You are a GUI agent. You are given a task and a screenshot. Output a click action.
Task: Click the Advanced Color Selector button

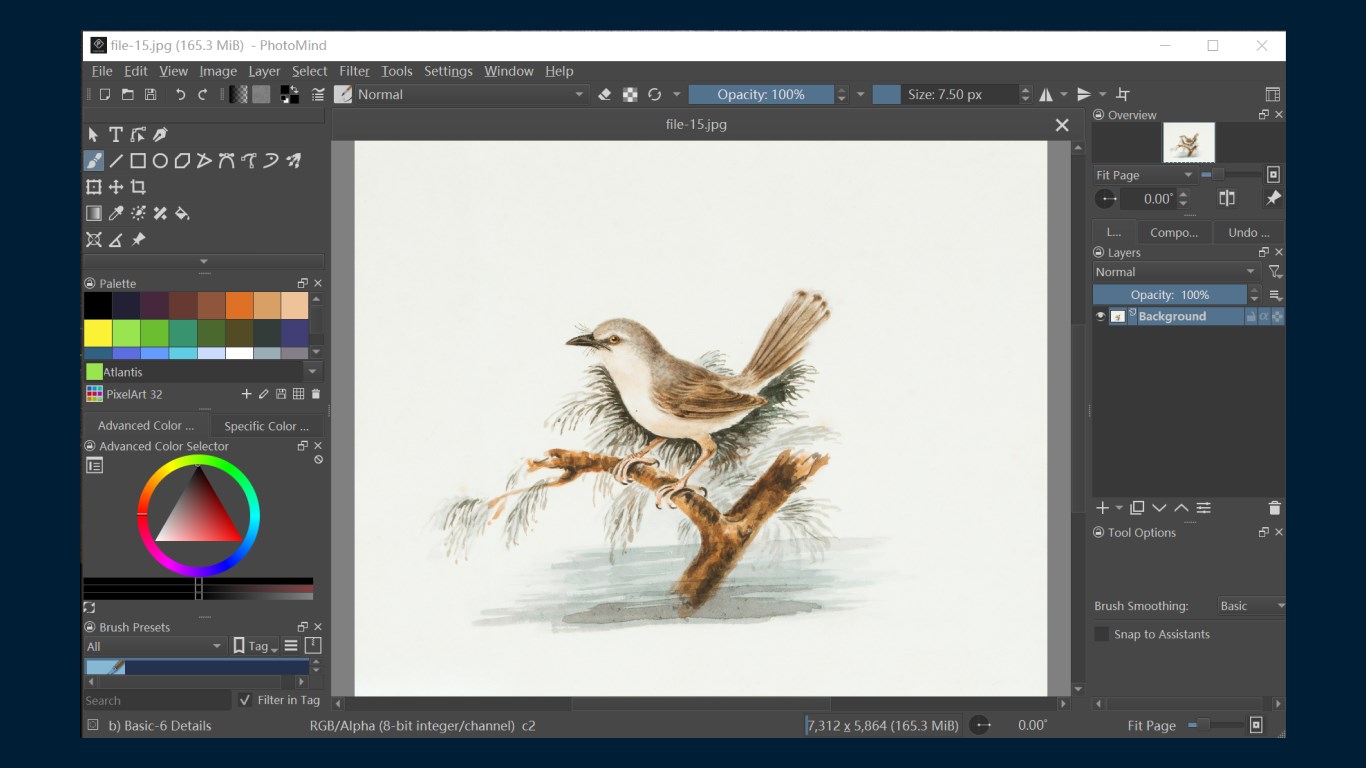click(146, 425)
